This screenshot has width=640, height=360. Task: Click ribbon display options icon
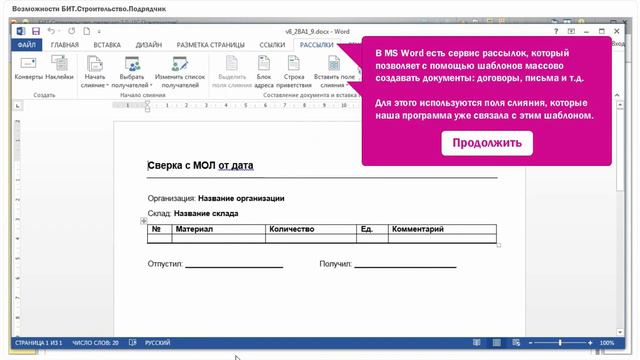click(x=571, y=31)
